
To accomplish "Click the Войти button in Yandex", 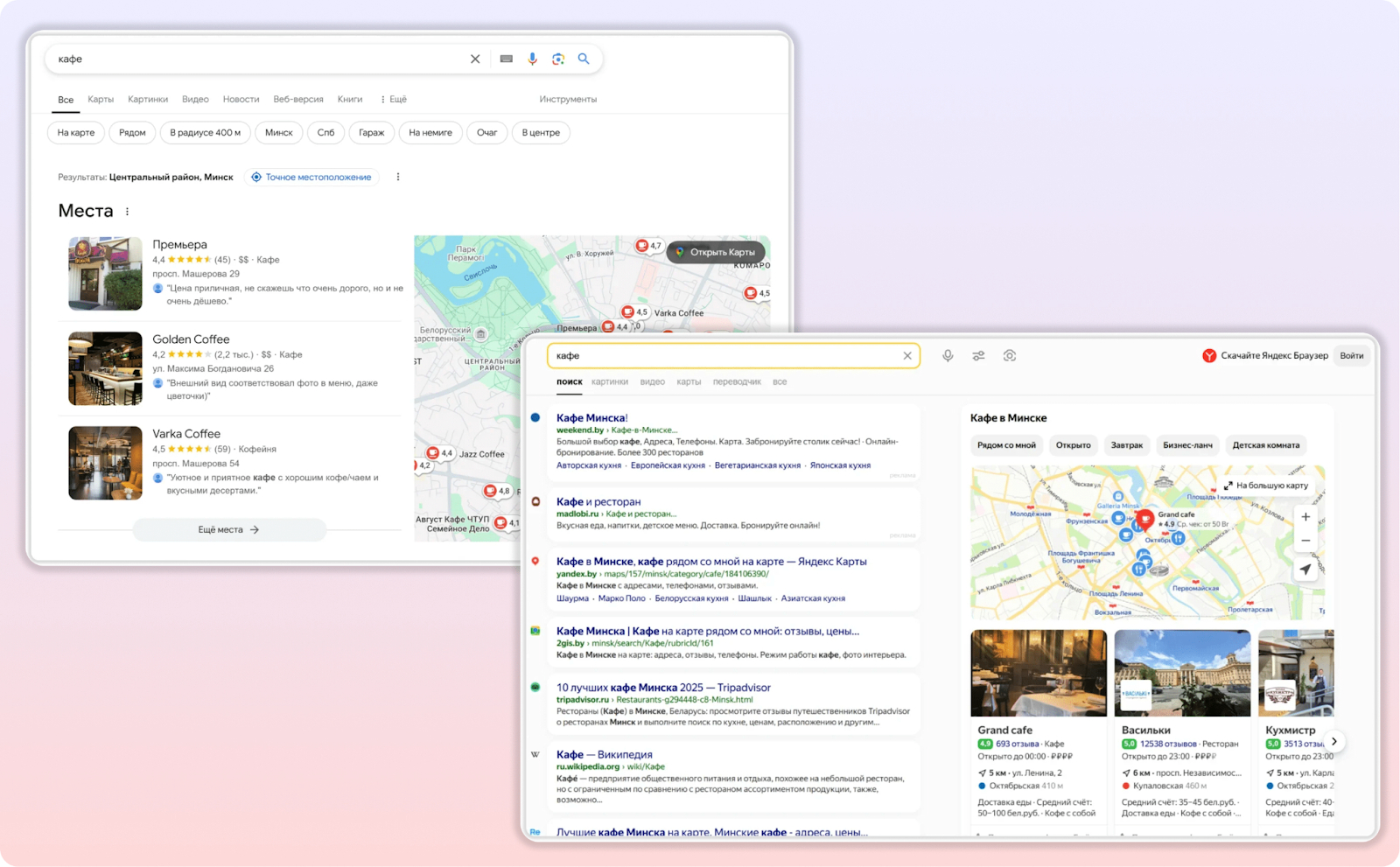I will pos(1351,355).
